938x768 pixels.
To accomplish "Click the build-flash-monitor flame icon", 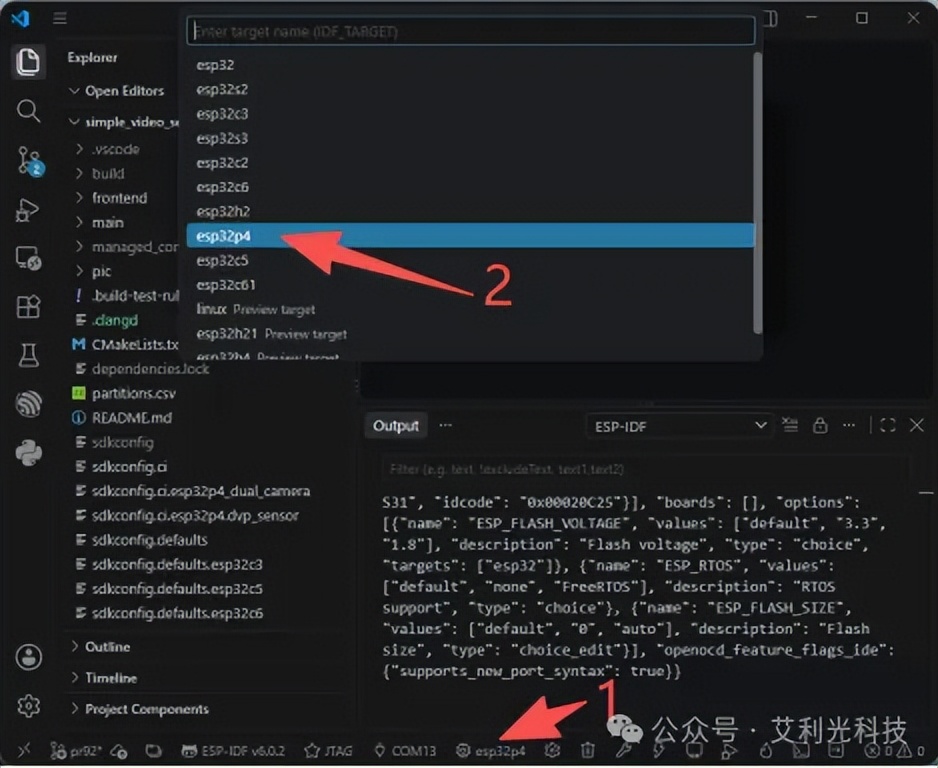I will (x=765, y=750).
